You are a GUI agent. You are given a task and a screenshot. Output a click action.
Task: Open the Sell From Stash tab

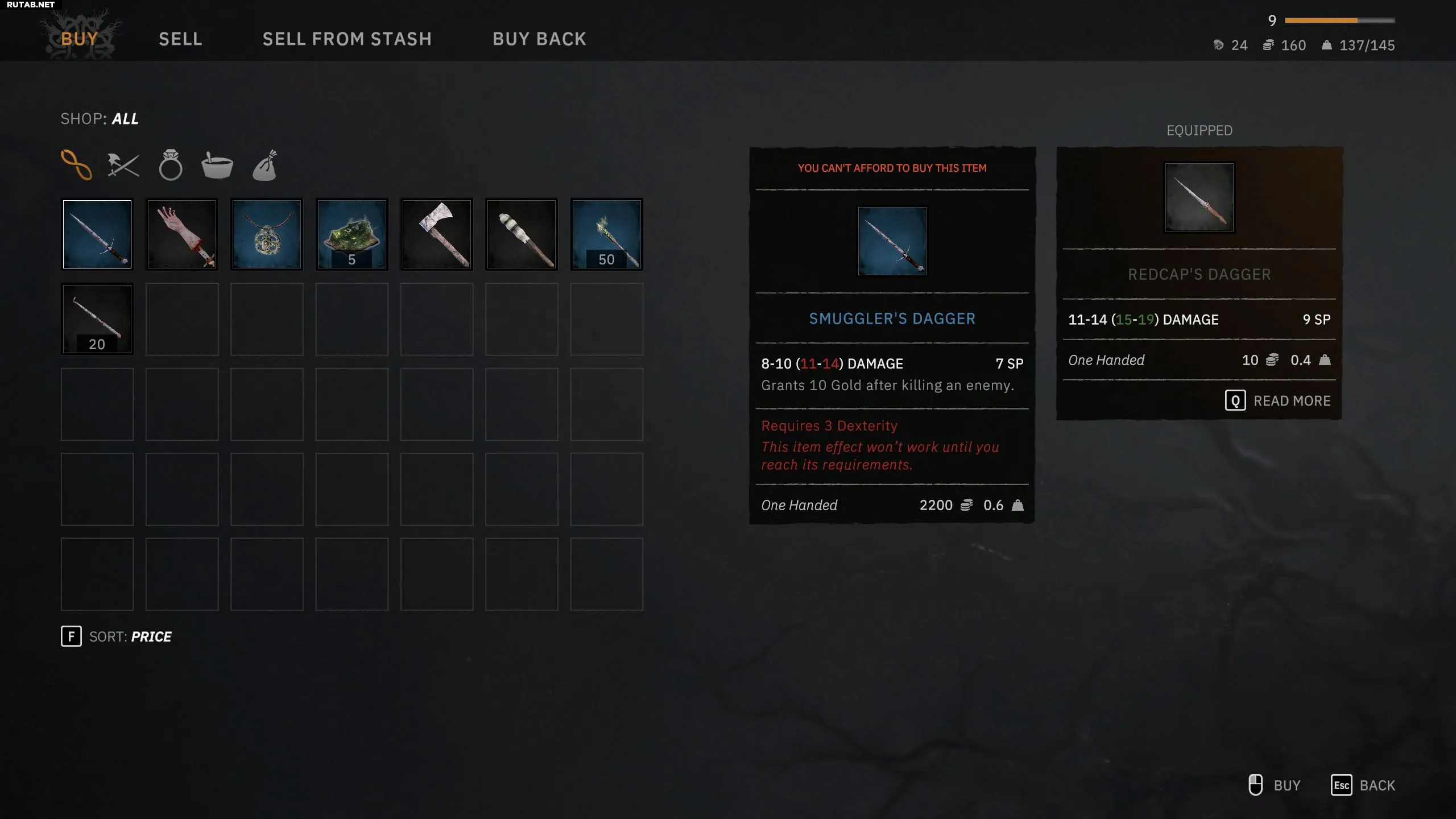(x=347, y=39)
